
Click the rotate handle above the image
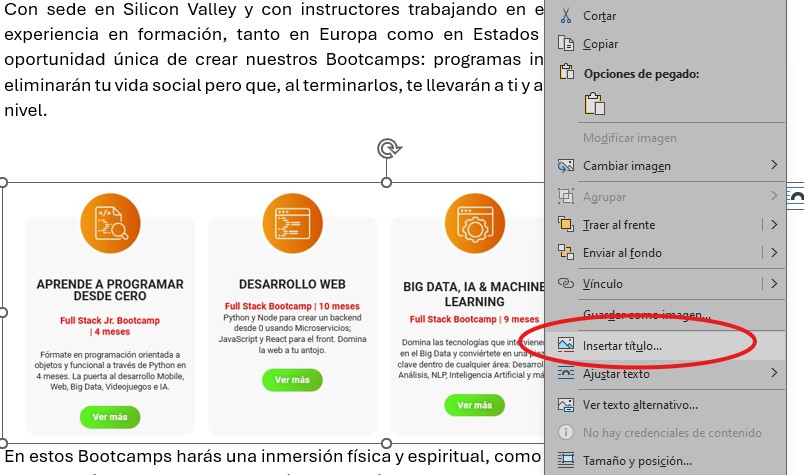point(389,149)
